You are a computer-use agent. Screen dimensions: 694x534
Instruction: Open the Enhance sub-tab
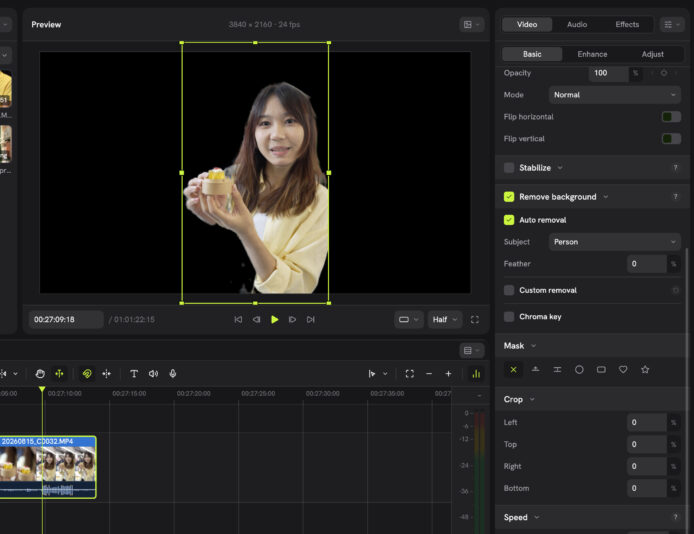[x=592, y=54]
